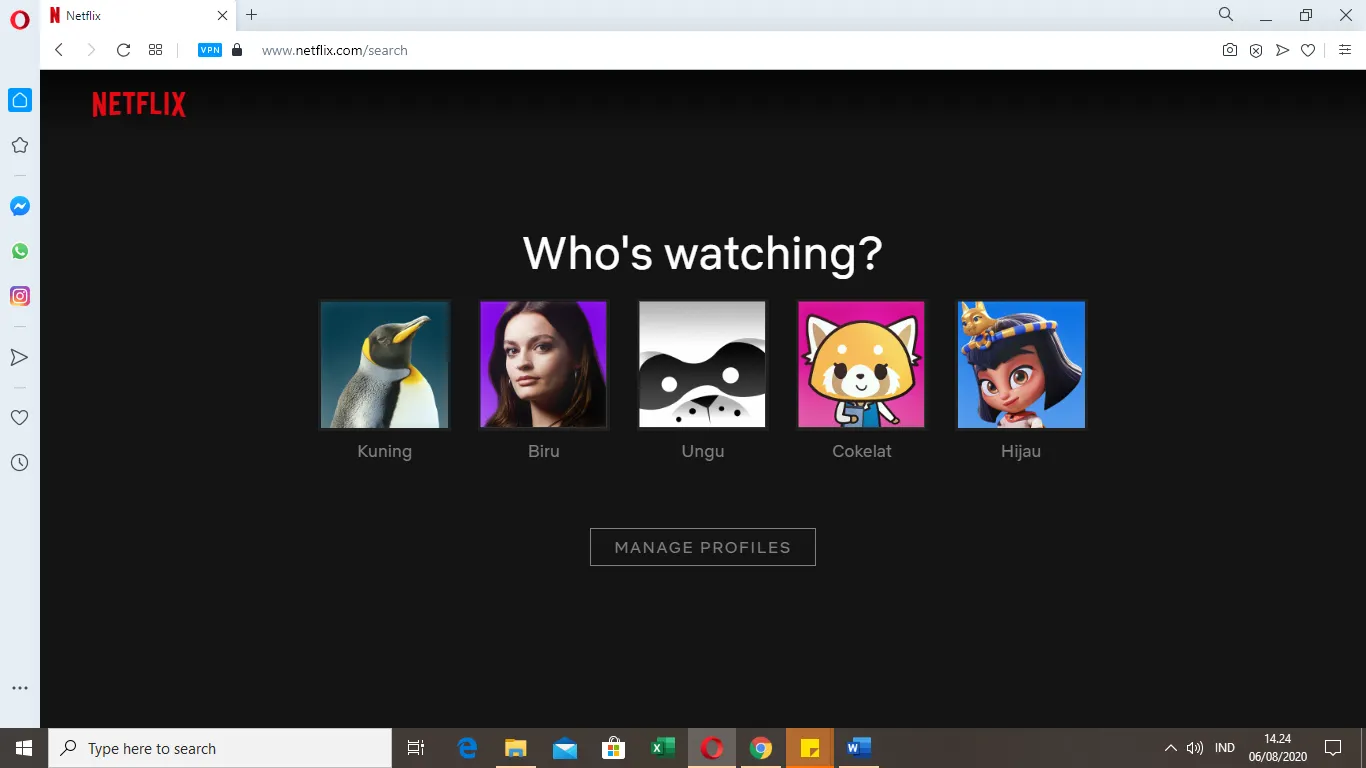Take a snapshot with the camera icon
Screen dimensions: 1366x768
(1230, 50)
